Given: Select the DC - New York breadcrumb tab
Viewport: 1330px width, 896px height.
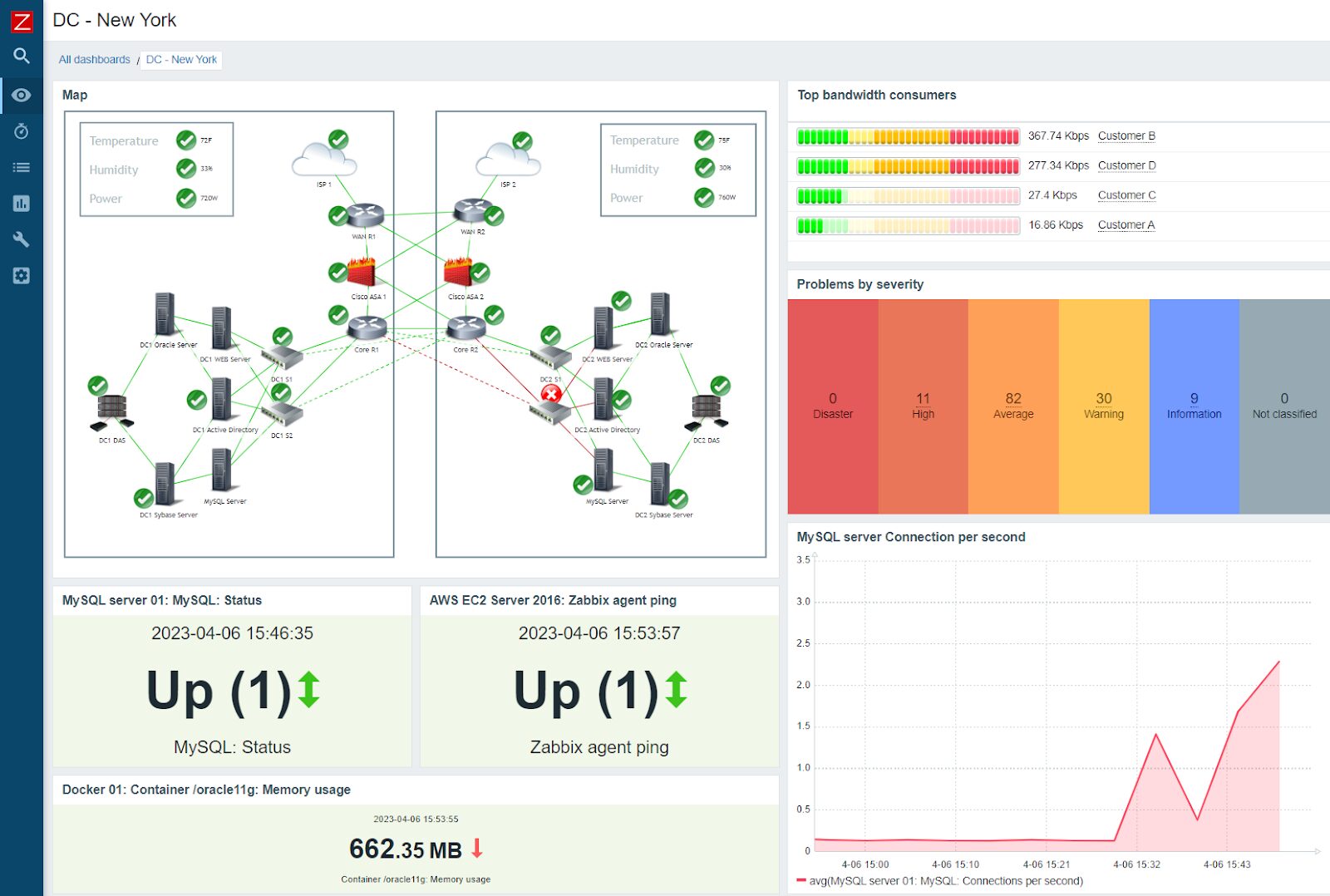Looking at the screenshot, I should 180,59.
